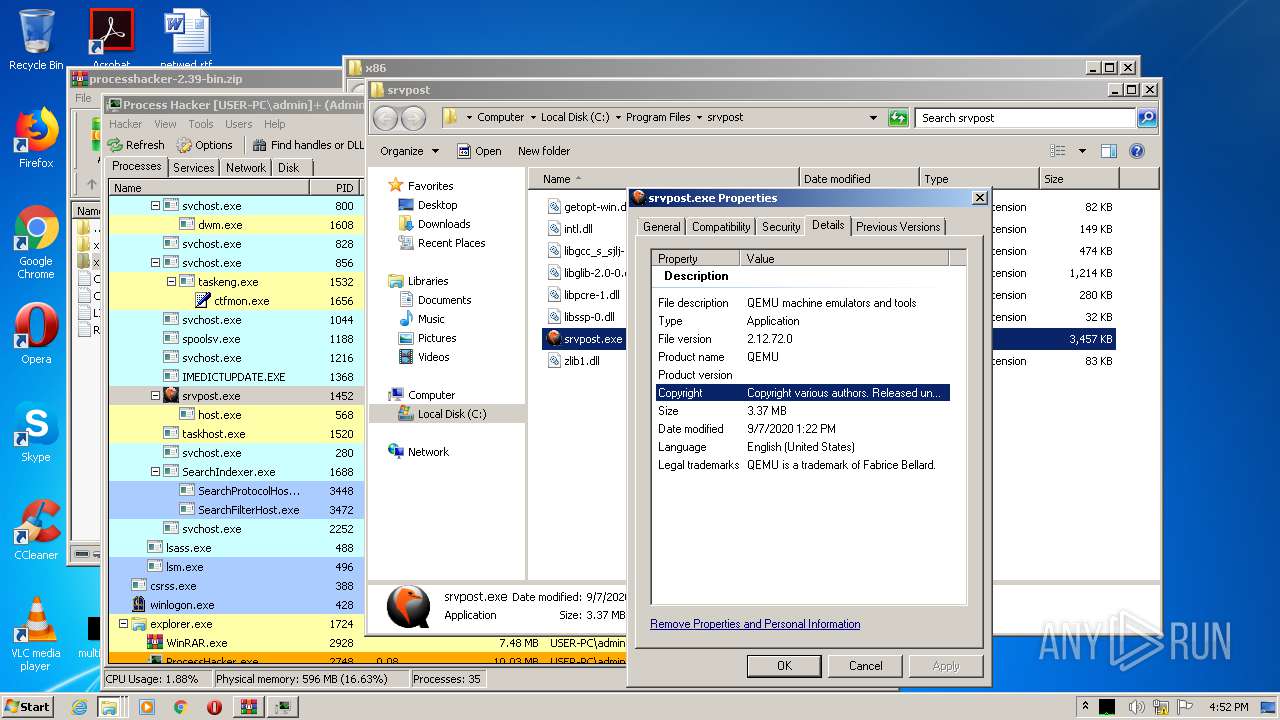The height and width of the screenshot is (720, 1280).
Task: Toggle the preview pane icon
Action: [1108, 151]
